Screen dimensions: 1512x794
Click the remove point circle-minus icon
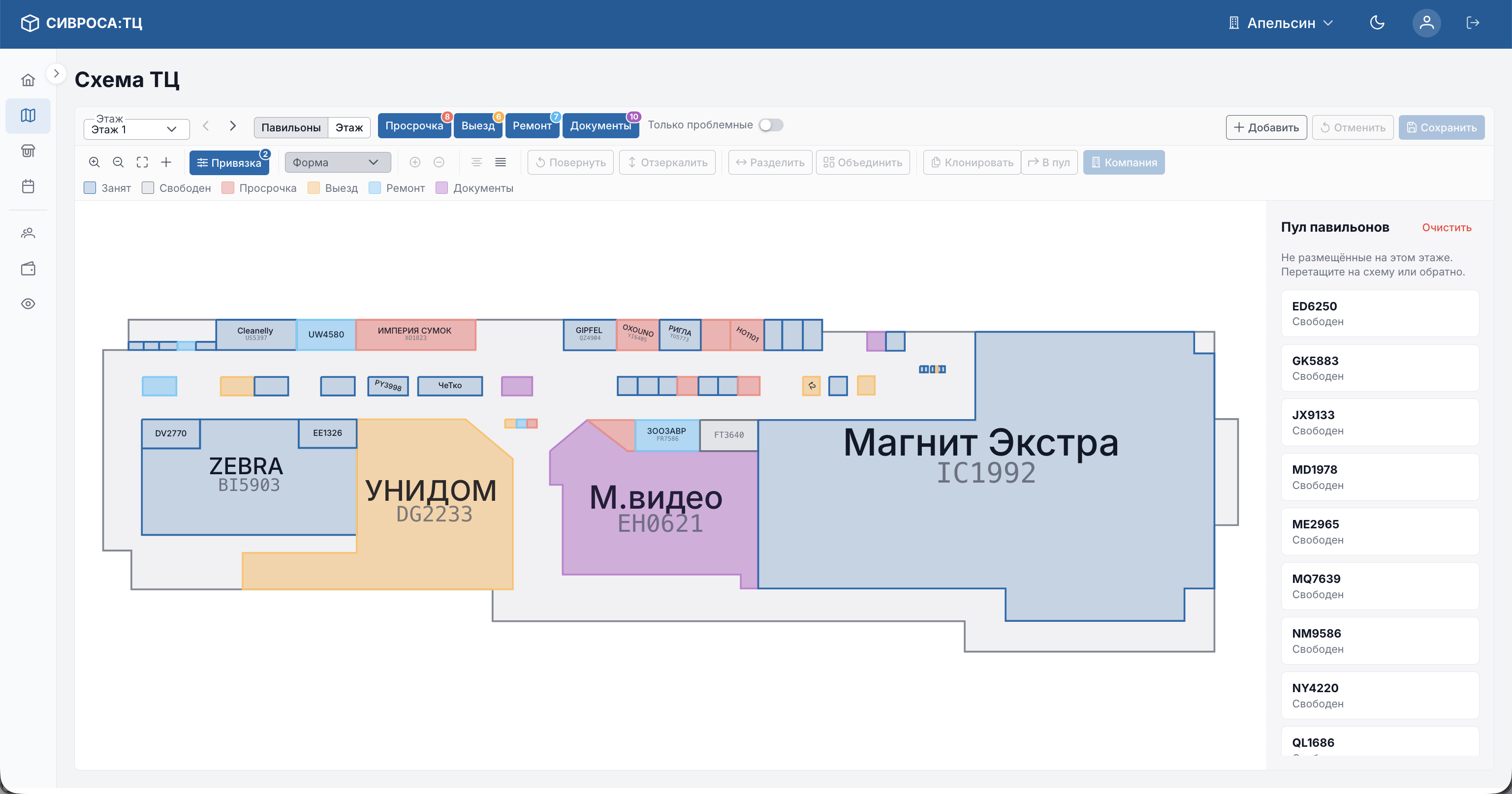point(439,162)
